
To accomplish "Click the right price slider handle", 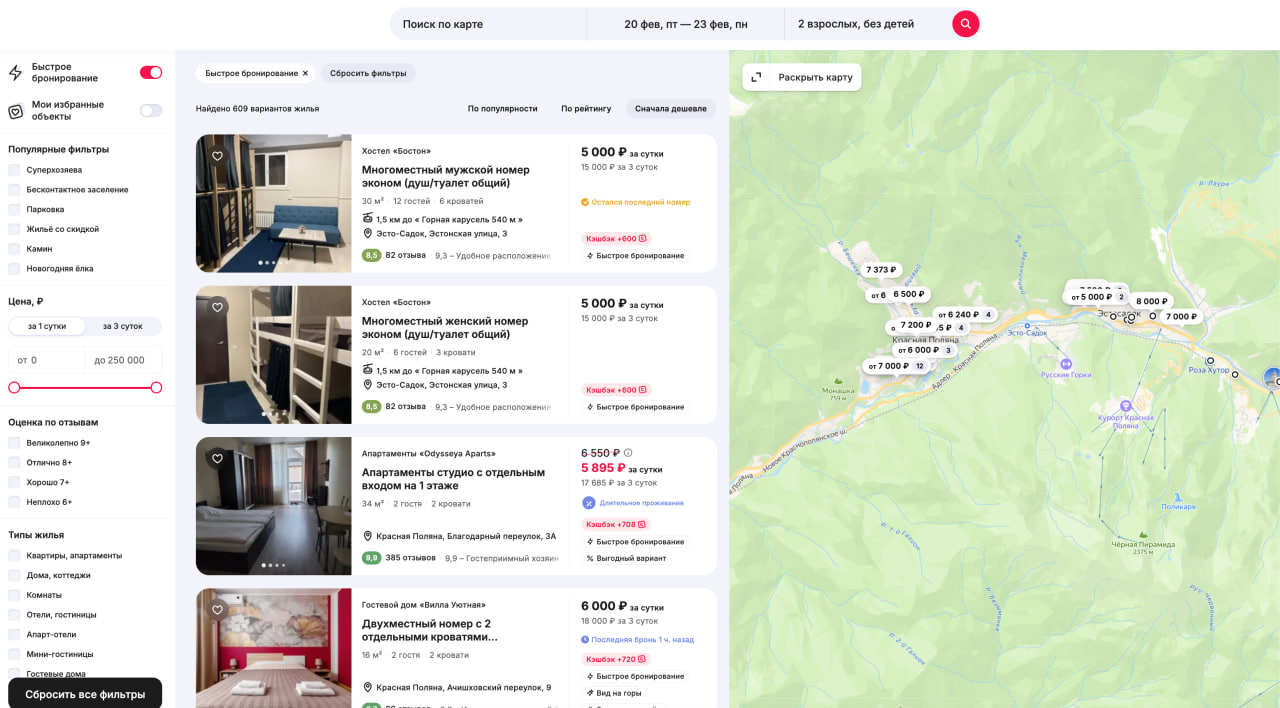I will (156, 387).
